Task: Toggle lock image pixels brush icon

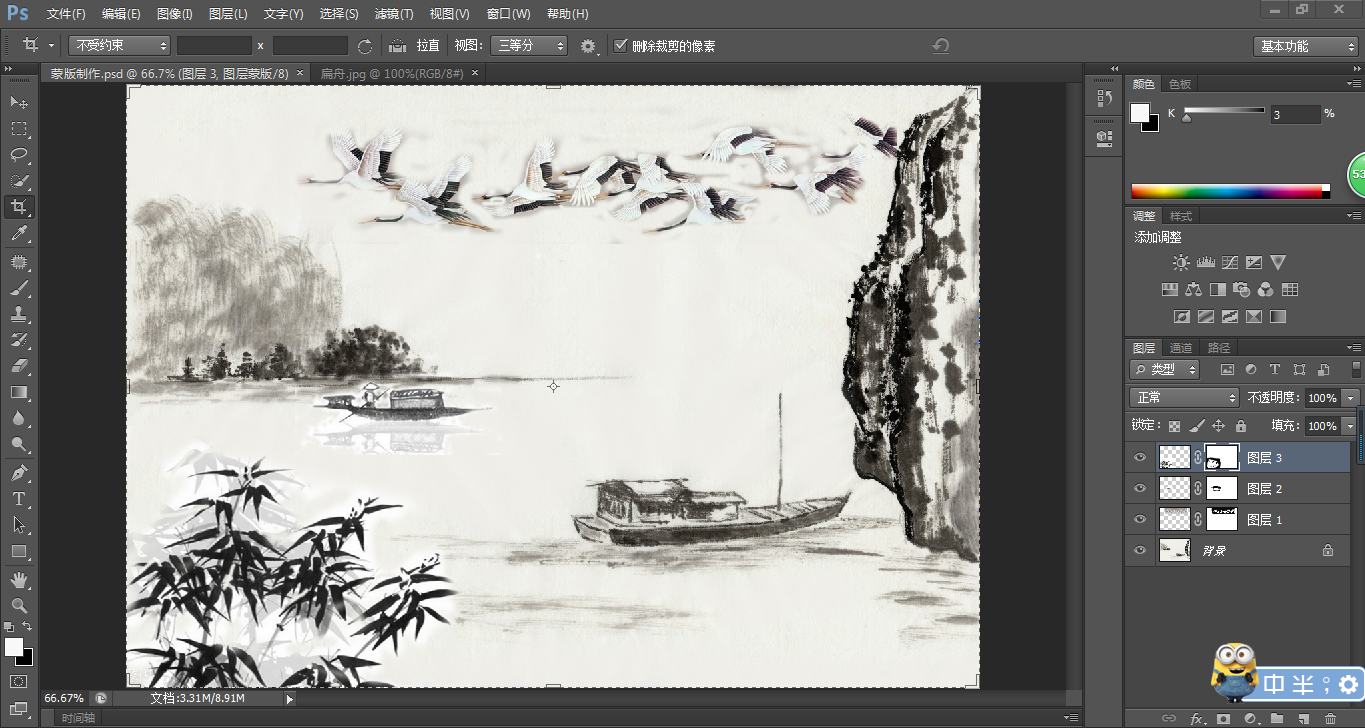Action: [1197, 426]
